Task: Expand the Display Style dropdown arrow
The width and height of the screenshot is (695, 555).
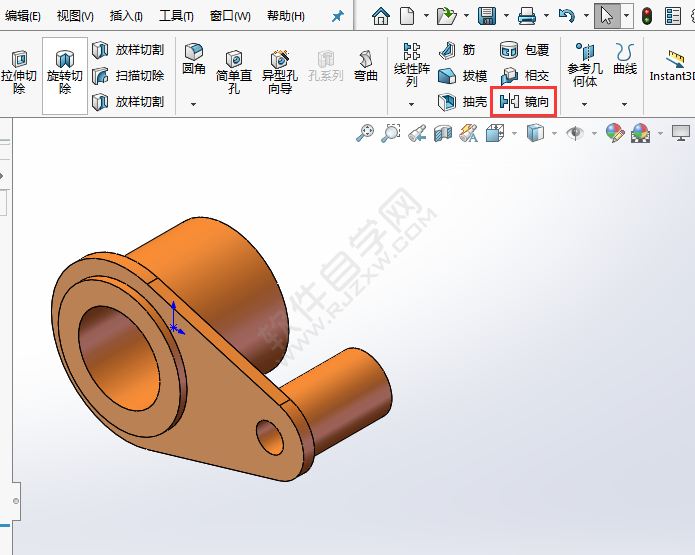Action: point(554,133)
